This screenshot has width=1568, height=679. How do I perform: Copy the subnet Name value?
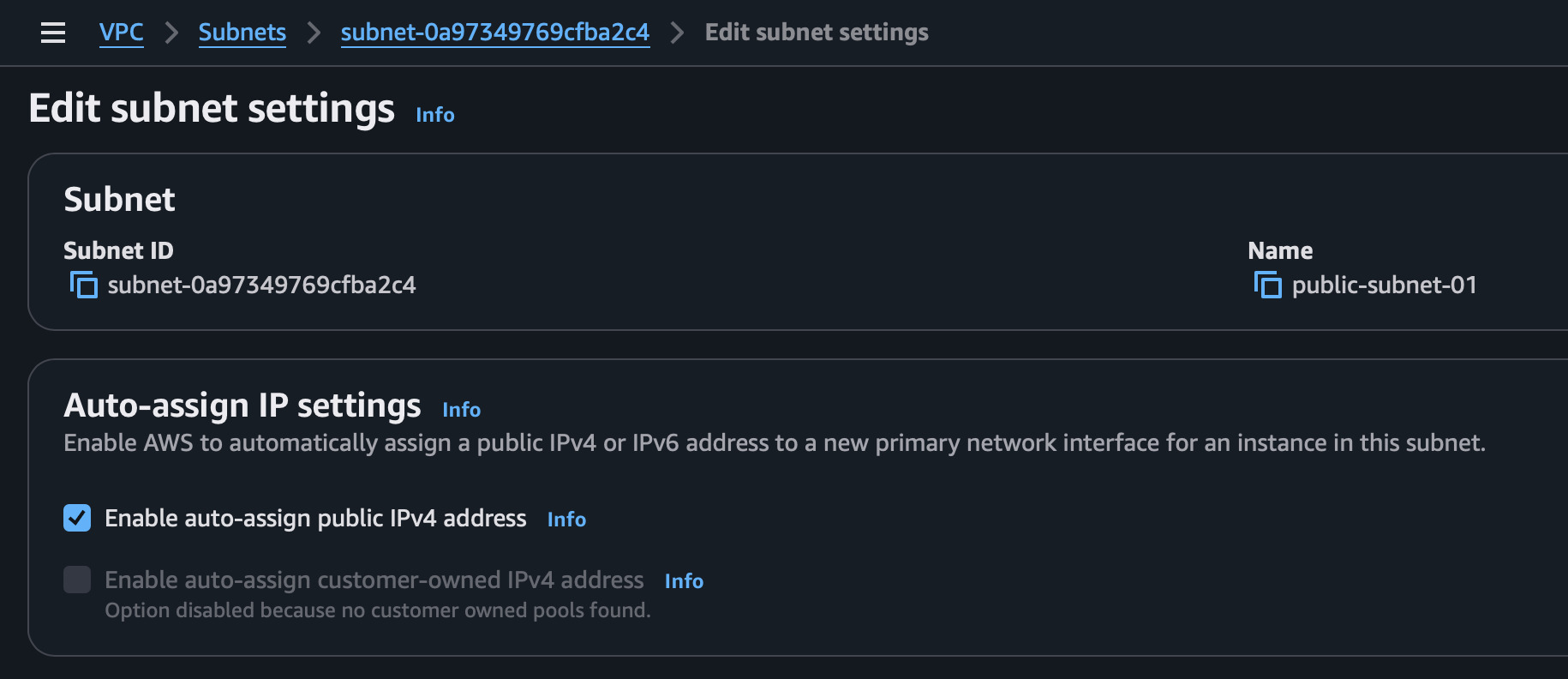click(x=1267, y=285)
